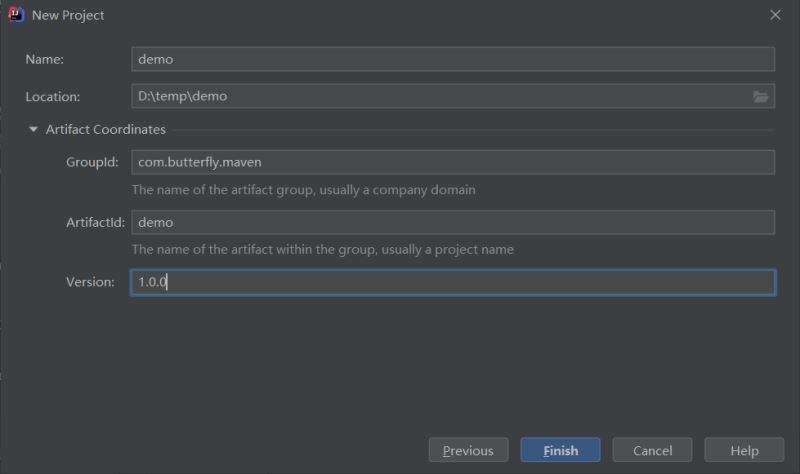Focus the Name input field containing demo
The image size is (800, 474).
coord(453,59)
